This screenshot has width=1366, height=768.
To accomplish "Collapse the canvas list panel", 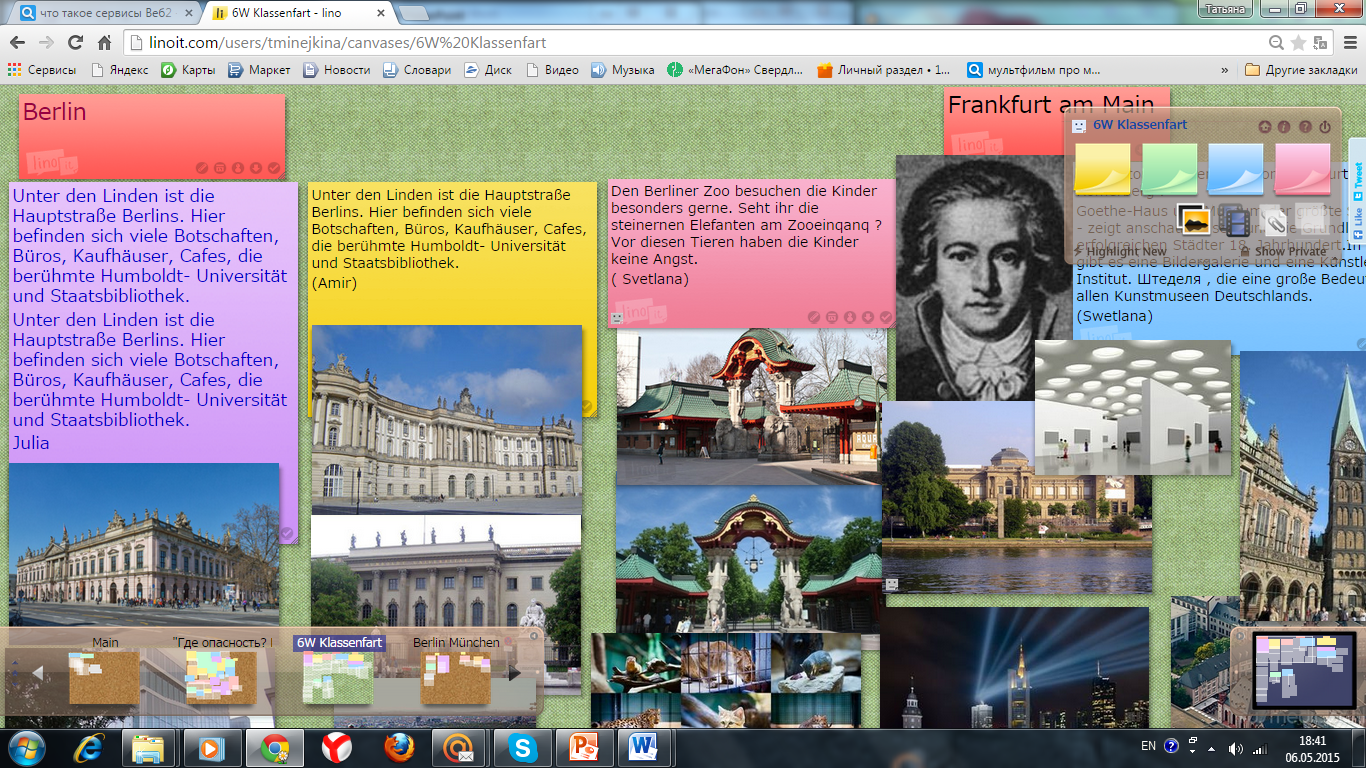I will click(x=534, y=636).
